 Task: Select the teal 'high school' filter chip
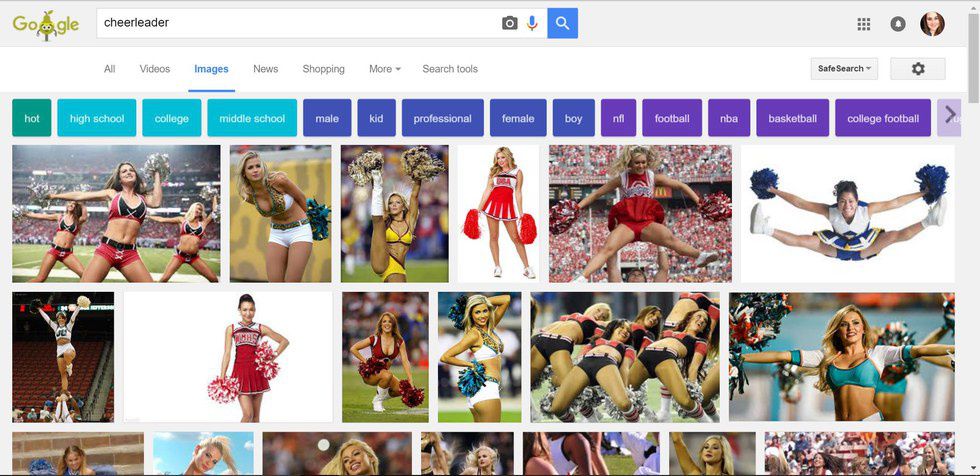click(97, 118)
